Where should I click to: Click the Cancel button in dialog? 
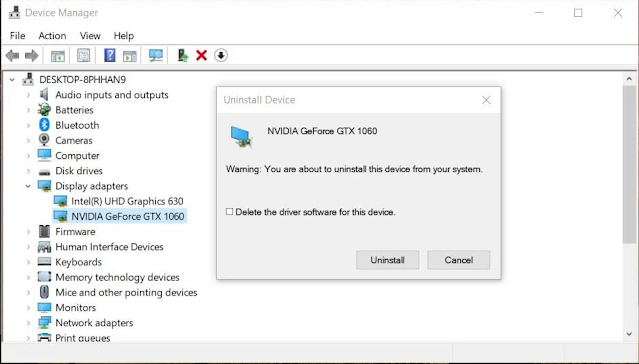pos(458,260)
